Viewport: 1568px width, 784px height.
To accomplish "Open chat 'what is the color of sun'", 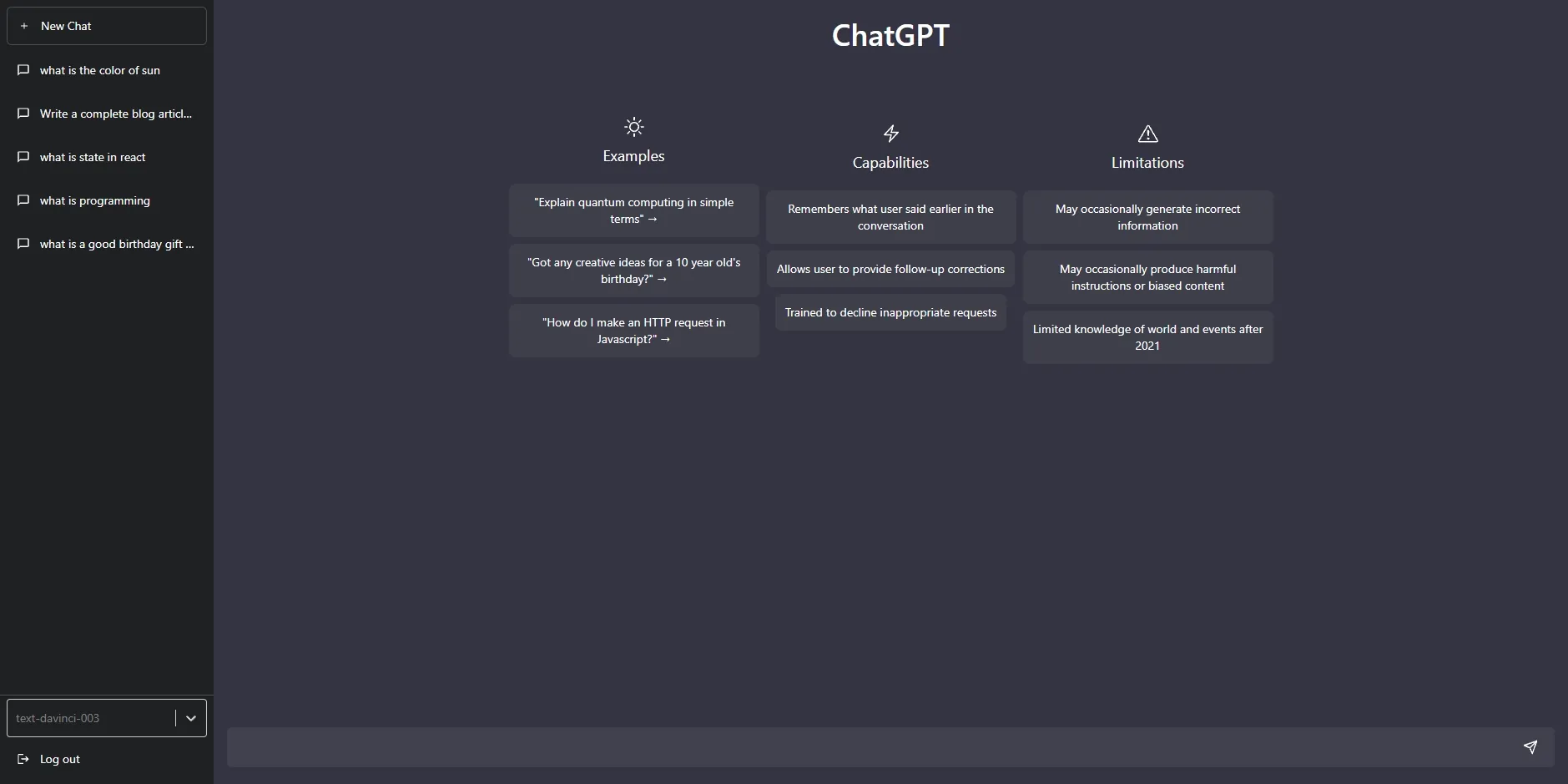I will pos(107,70).
